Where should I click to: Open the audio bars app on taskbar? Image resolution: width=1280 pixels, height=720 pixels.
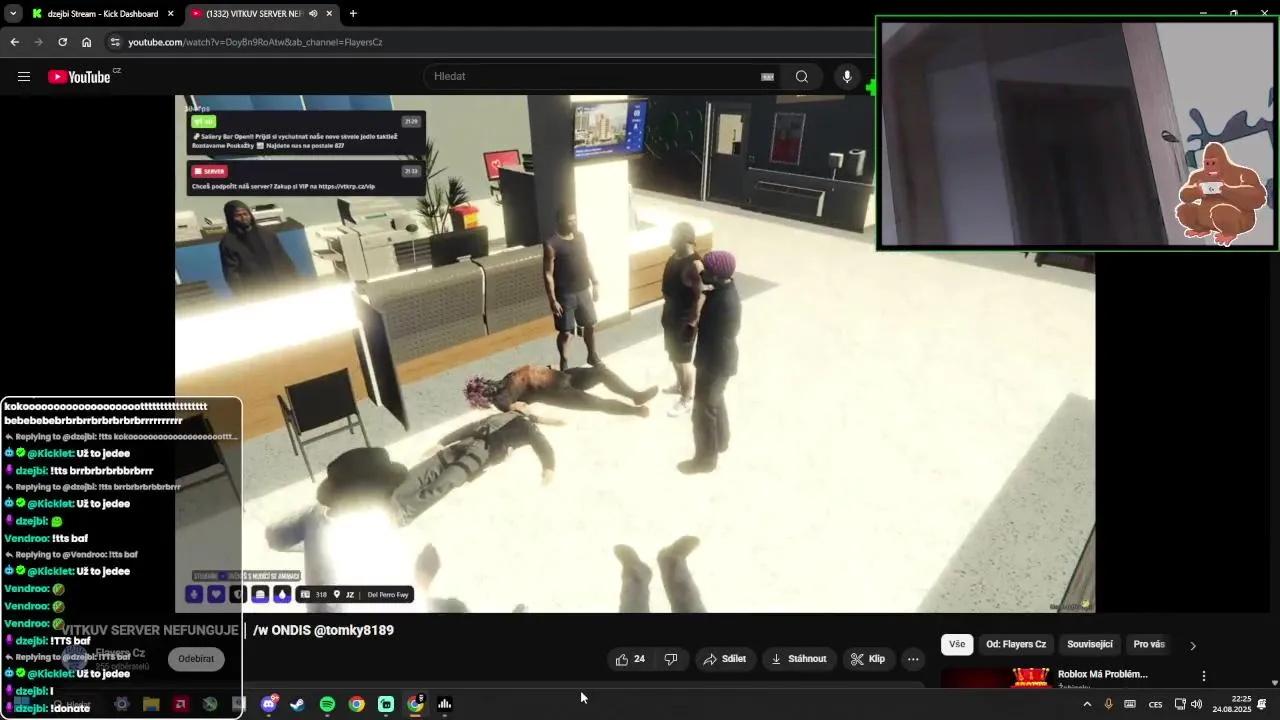point(444,704)
